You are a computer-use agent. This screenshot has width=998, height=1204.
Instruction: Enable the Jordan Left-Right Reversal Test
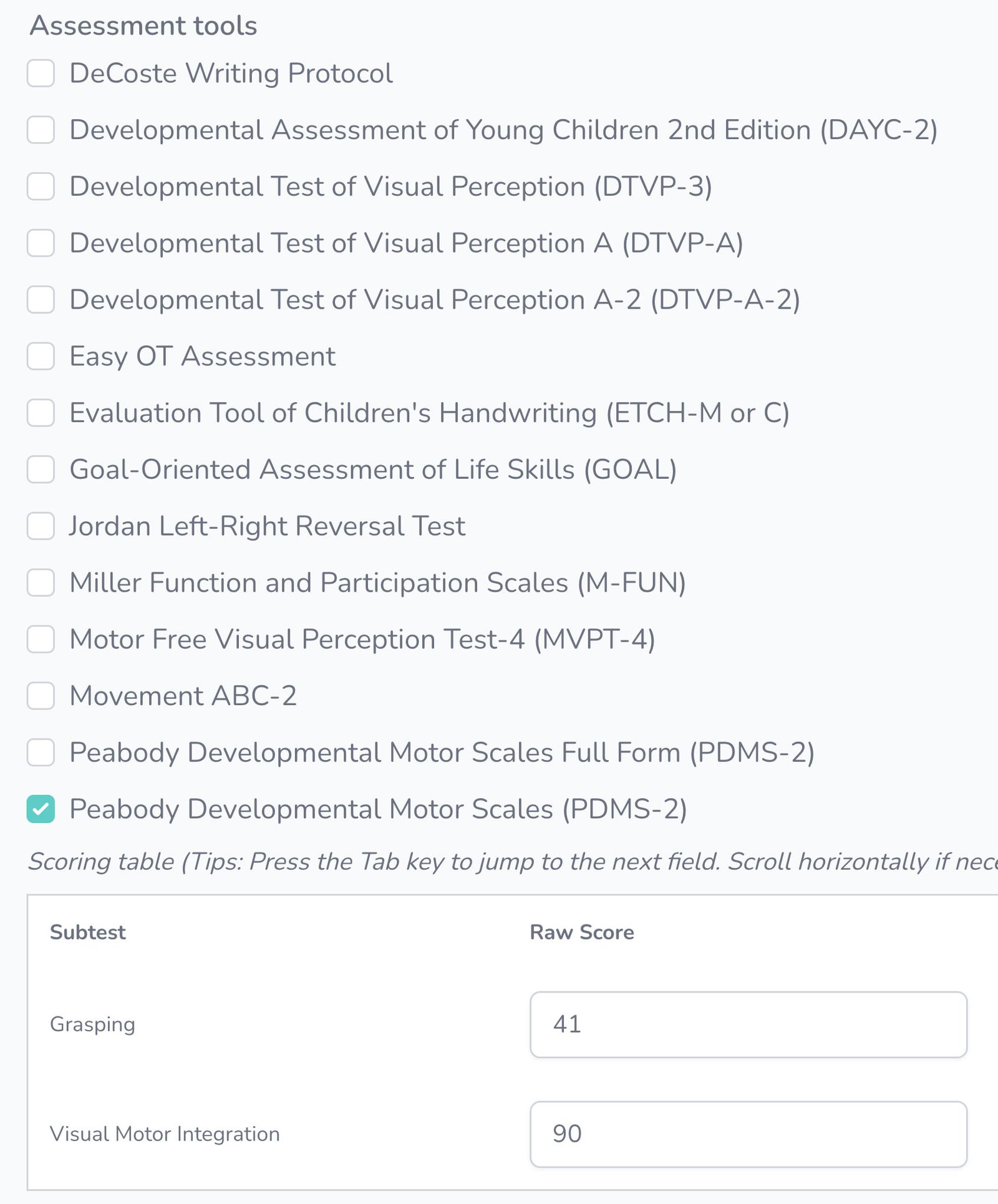point(41,527)
